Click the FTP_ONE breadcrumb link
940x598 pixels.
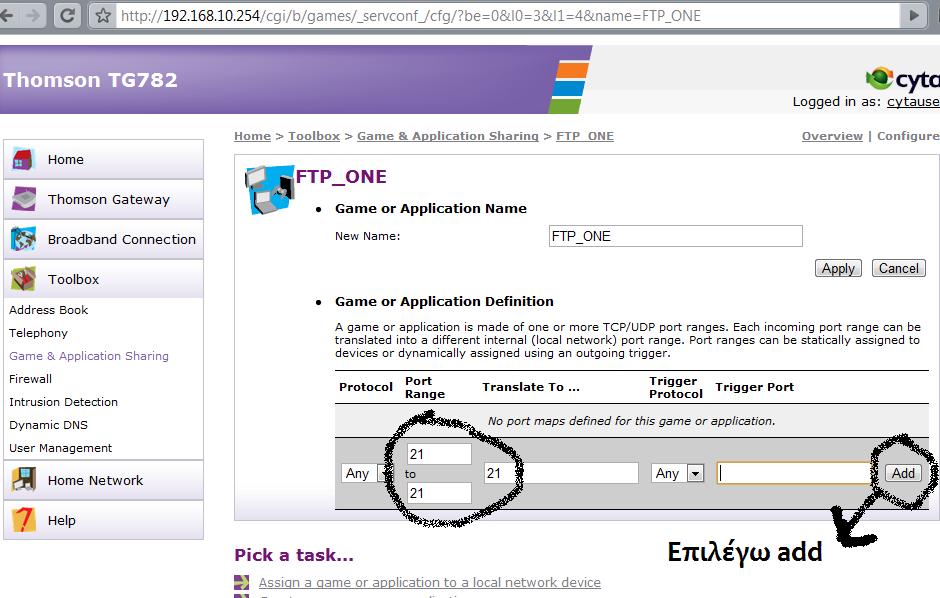pos(585,136)
